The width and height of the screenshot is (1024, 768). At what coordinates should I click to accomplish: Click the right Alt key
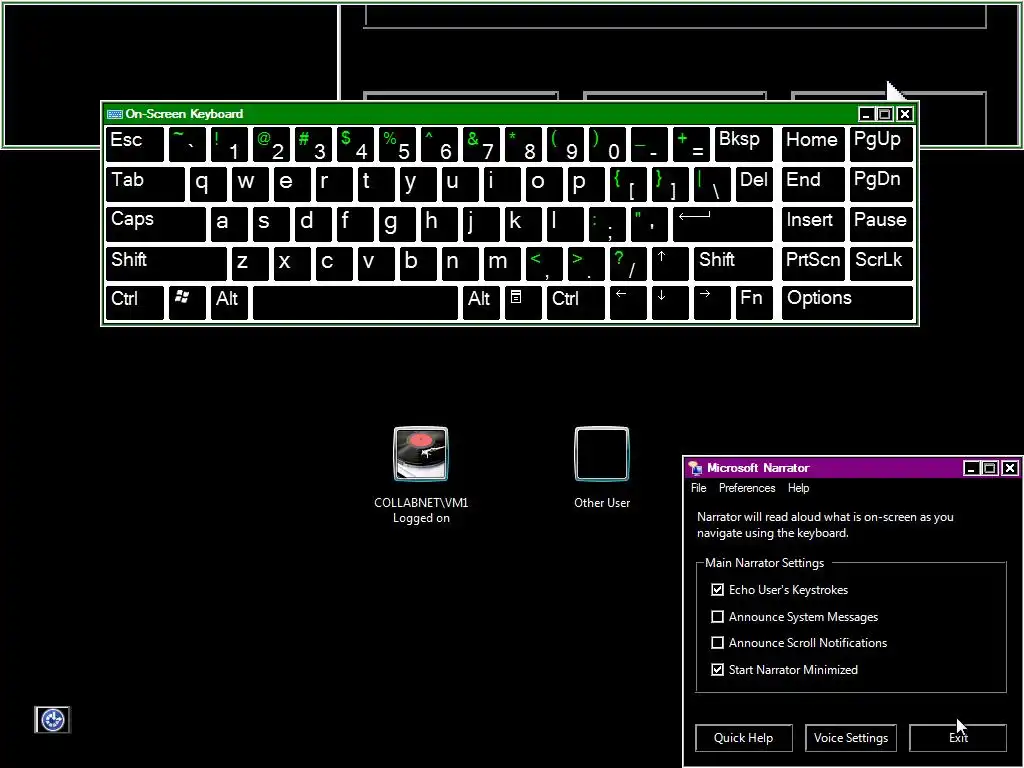(481, 303)
